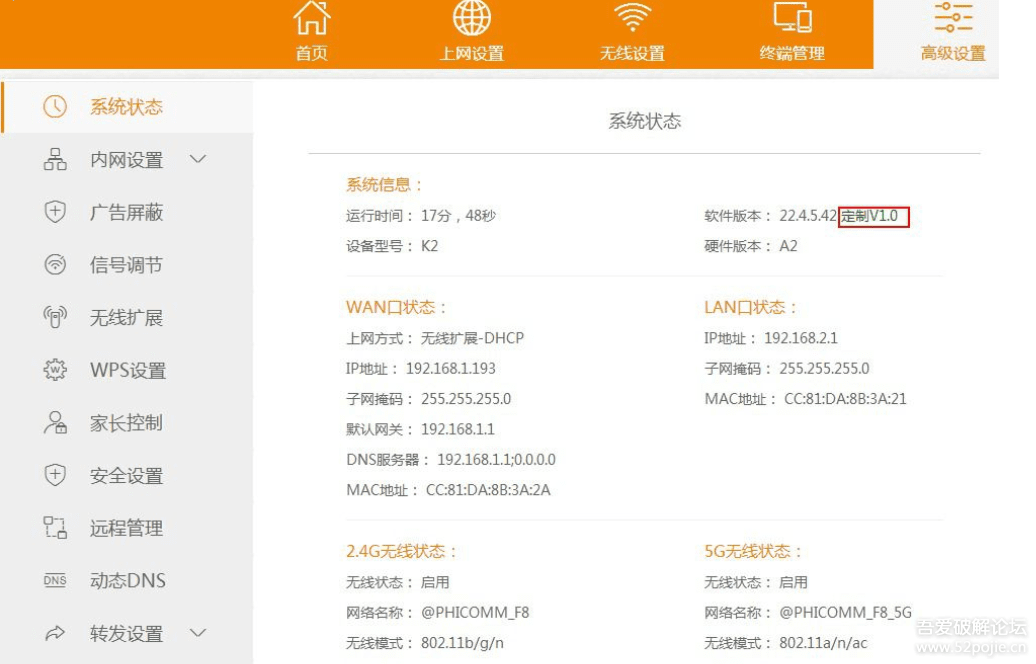Viewport: 1036px width, 664px height.
Task: Expand the 转发设置 chevron
Action: click(x=198, y=633)
